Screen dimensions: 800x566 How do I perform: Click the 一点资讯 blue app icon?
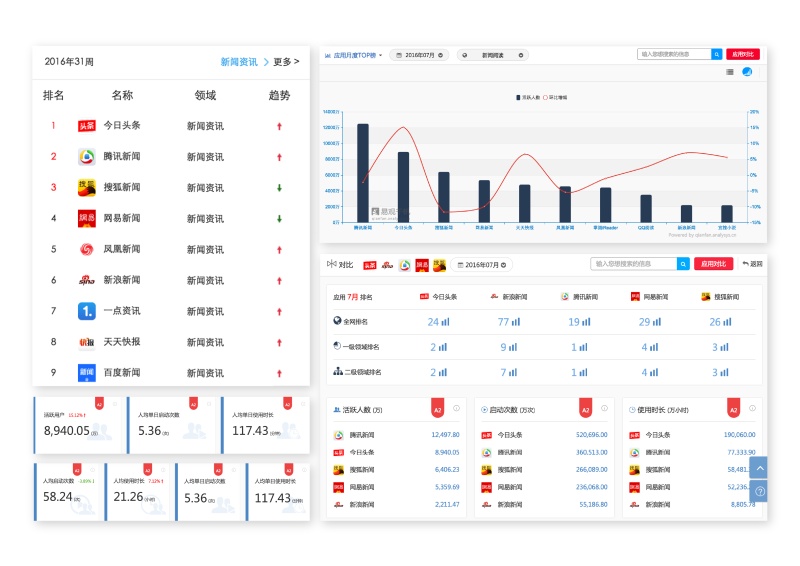point(87,311)
